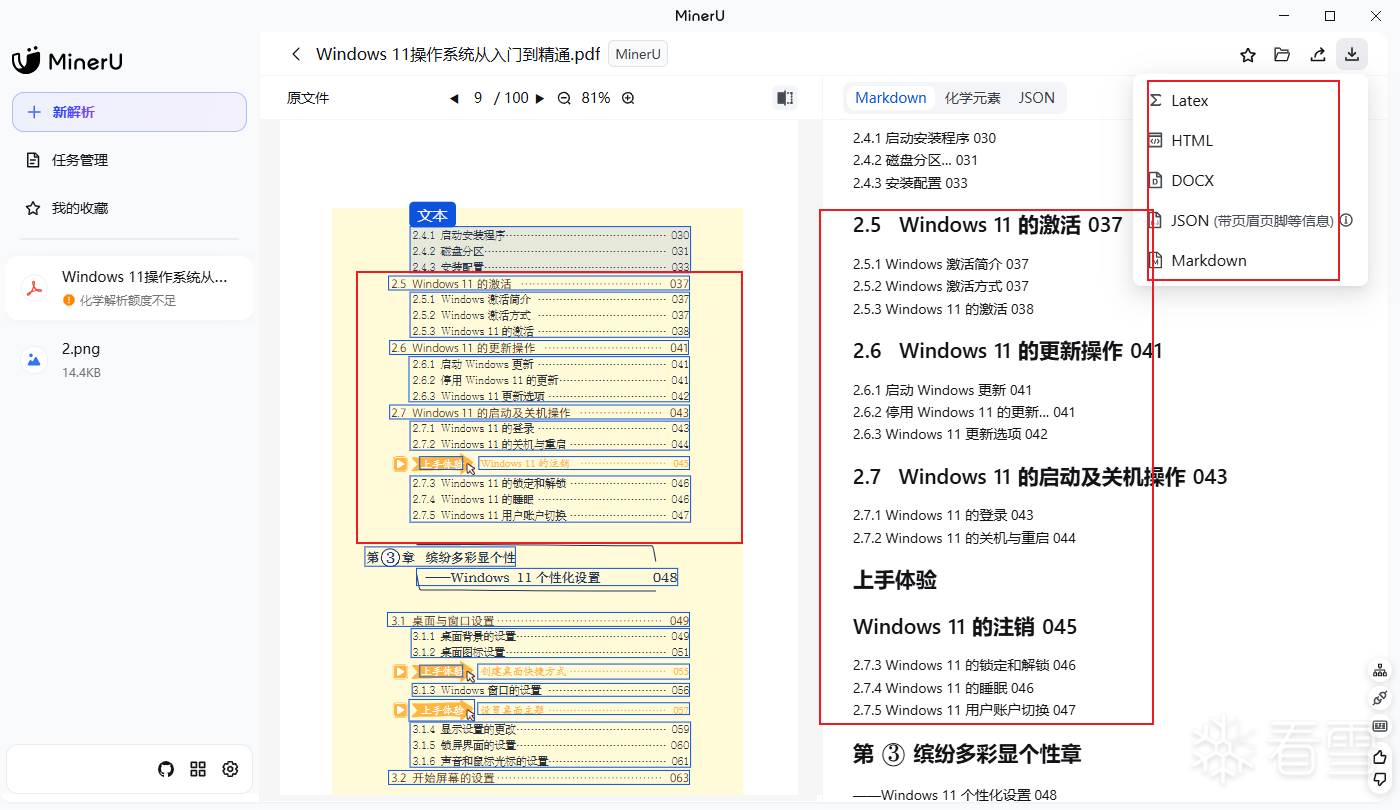The height and width of the screenshot is (810, 1400).
Task: Give a thumbs down to the result
Action: pos(1380,779)
